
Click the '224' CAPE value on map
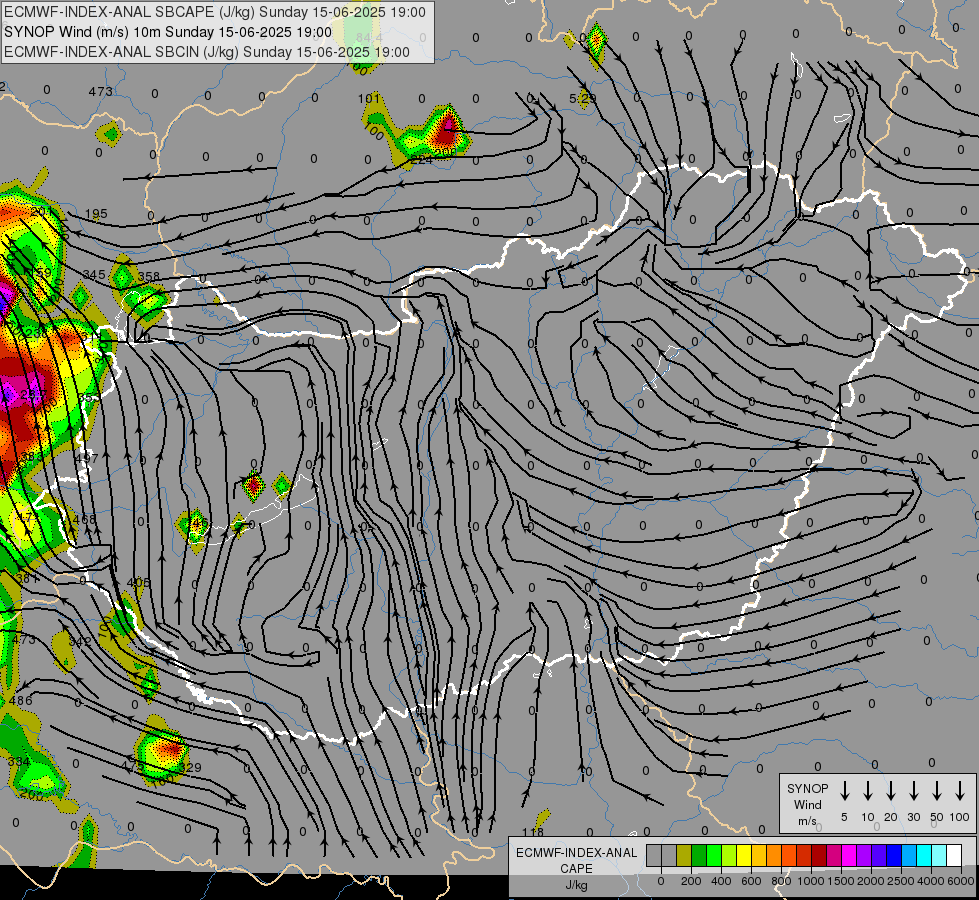point(421,160)
